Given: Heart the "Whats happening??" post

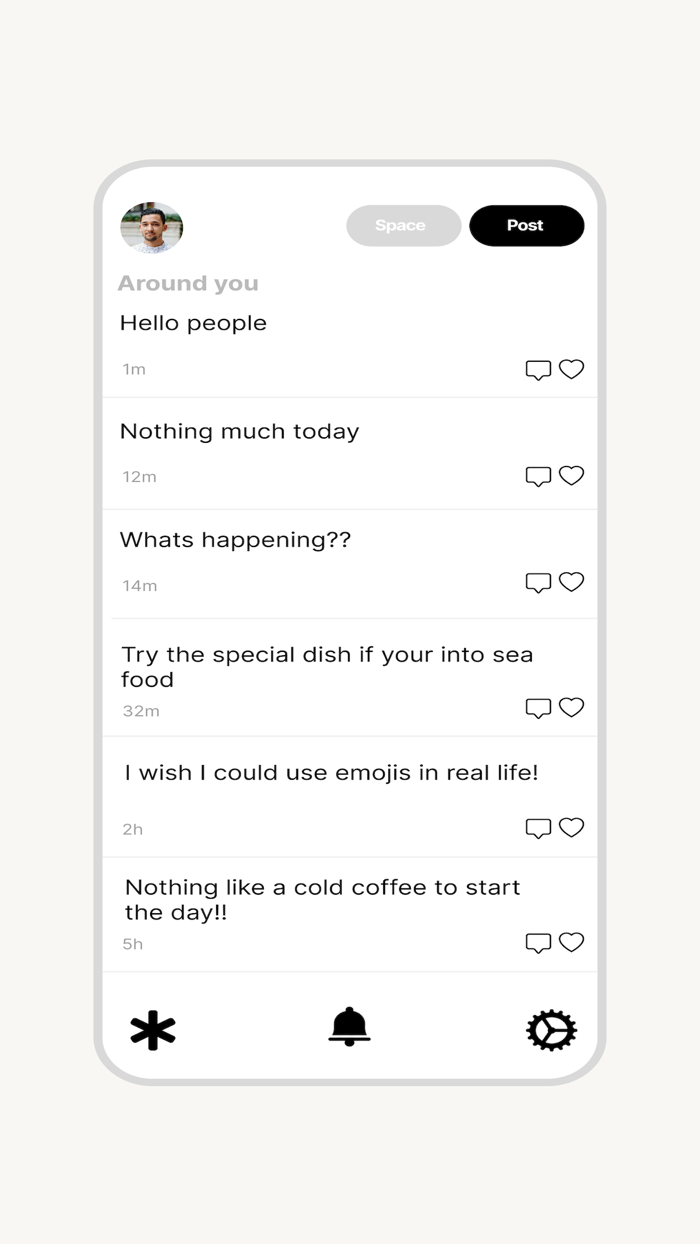Looking at the screenshot, I should coord(571,582).
